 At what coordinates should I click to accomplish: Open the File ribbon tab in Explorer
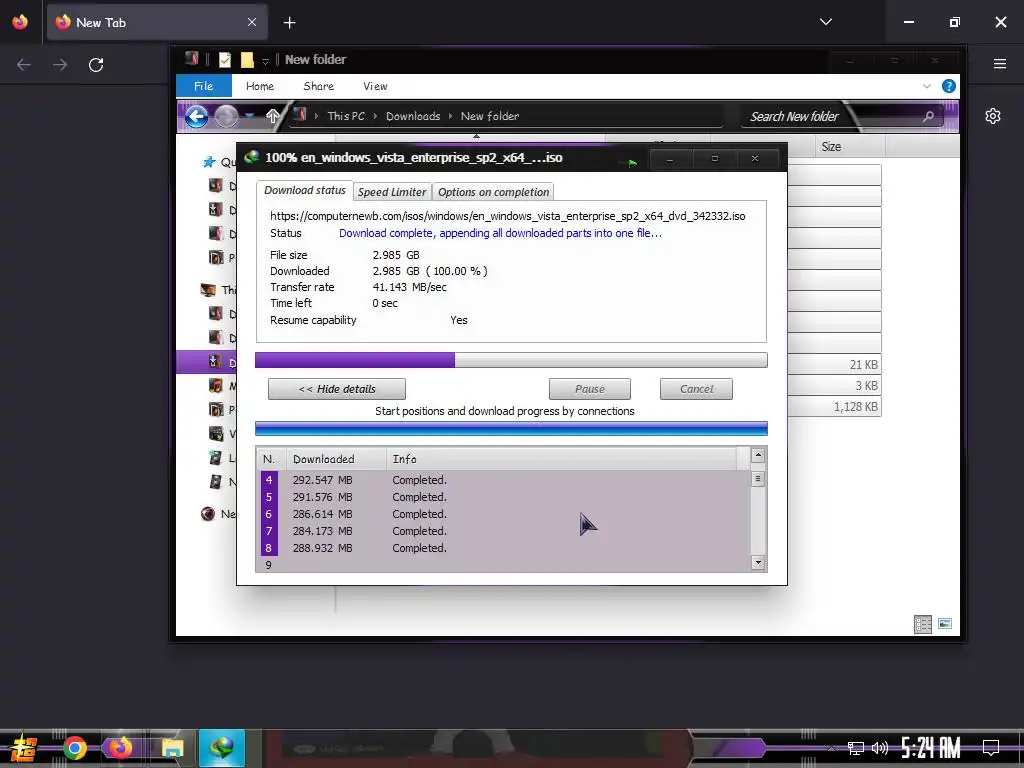coord(203,86)
